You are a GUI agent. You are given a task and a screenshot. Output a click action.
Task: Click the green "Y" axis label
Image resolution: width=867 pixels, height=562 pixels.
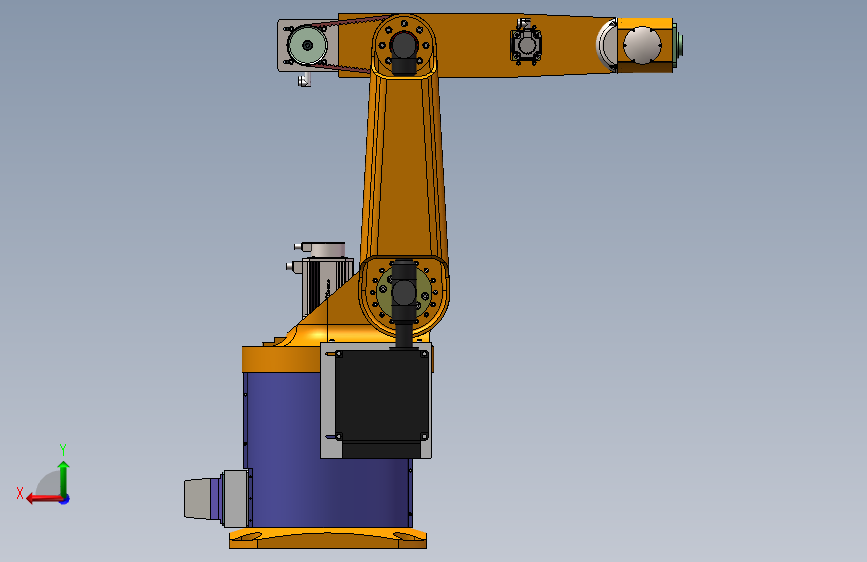(x=63, y=449)
